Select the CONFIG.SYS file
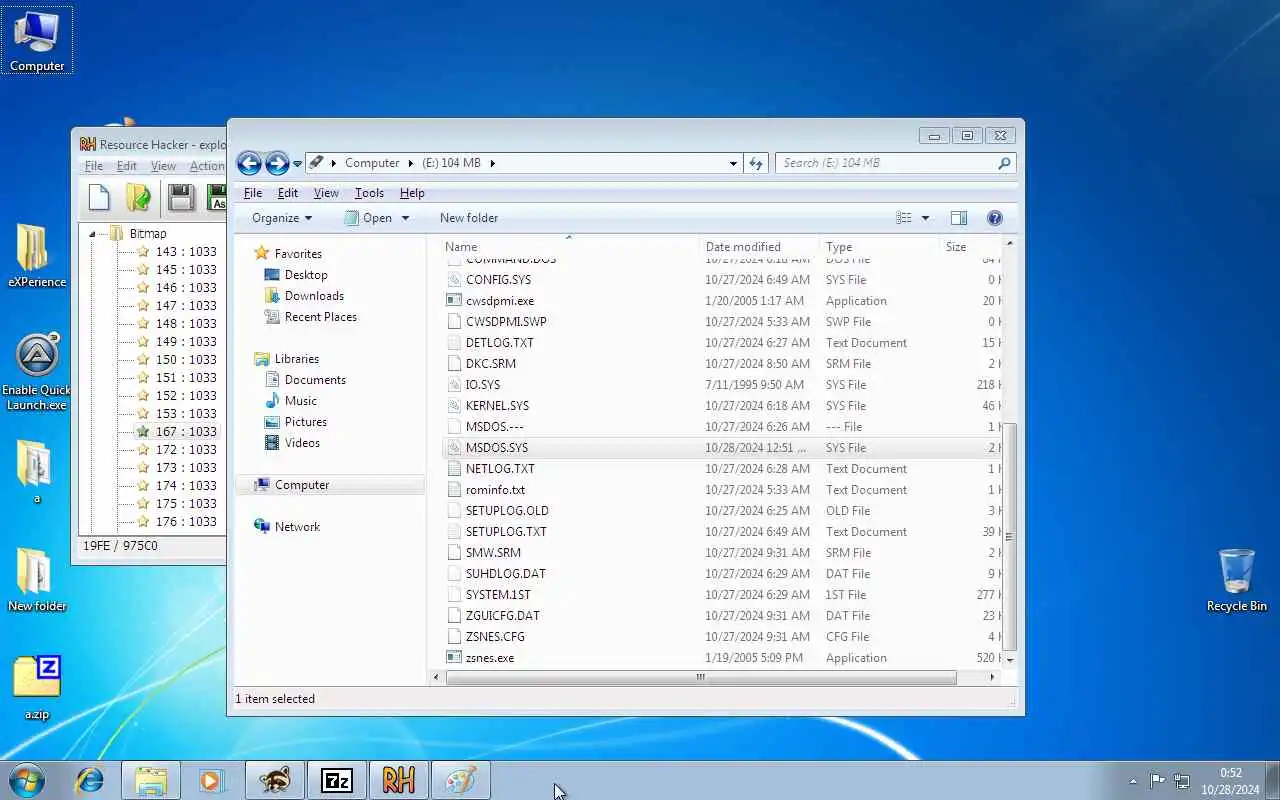 (x=498, y=280)
